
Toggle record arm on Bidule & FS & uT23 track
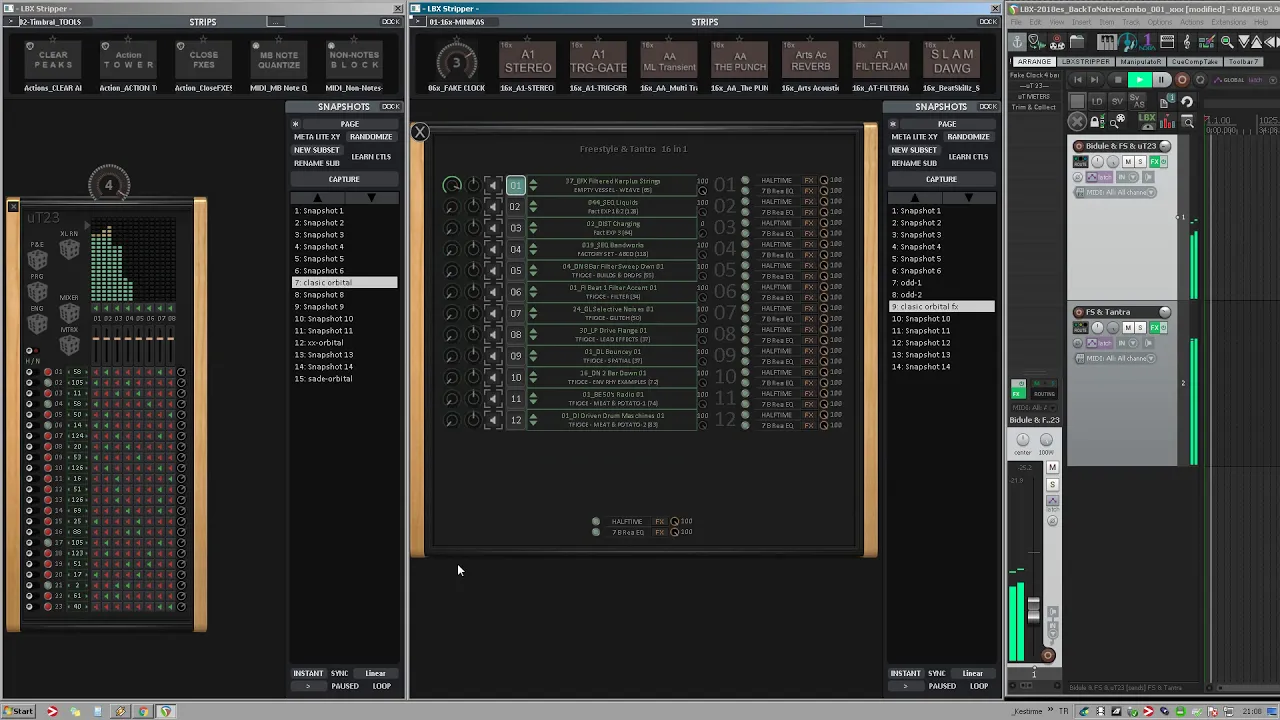pos(1078,146)
